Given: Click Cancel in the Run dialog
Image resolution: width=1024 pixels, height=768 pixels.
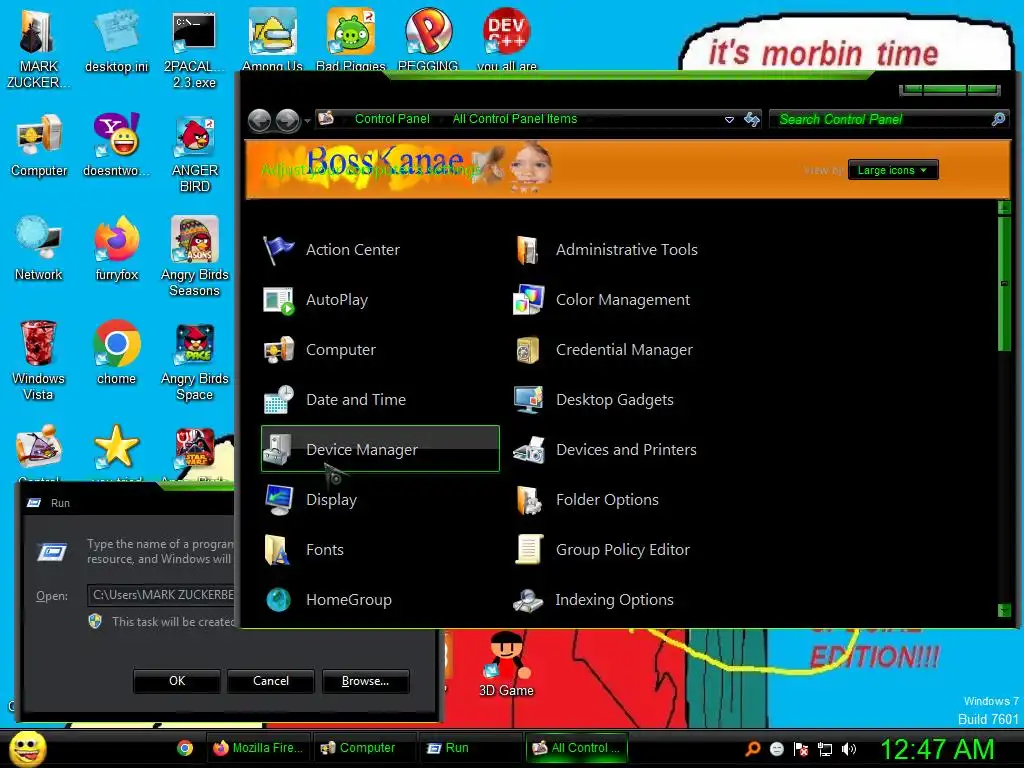Looking at the screenshot, I should coord(271,681).
